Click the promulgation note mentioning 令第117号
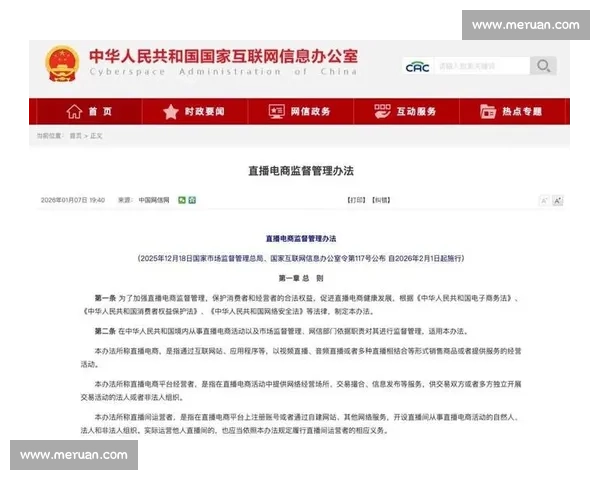The image size is (600, 480). point(301,258)
